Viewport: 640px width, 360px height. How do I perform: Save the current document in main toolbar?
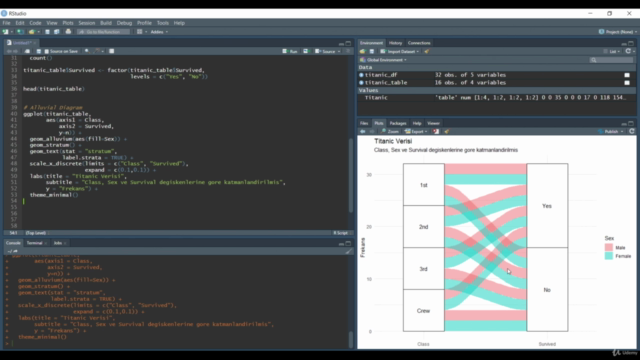(x=47, y=32)
